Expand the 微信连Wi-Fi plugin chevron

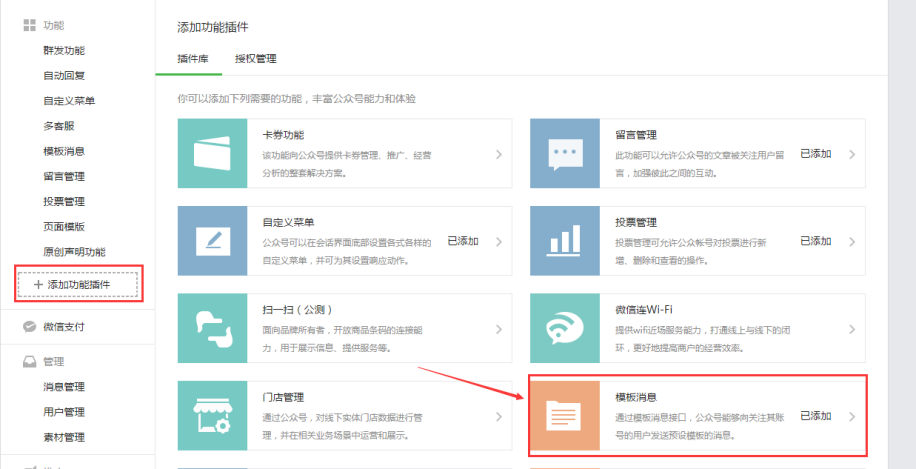point(852,329)
